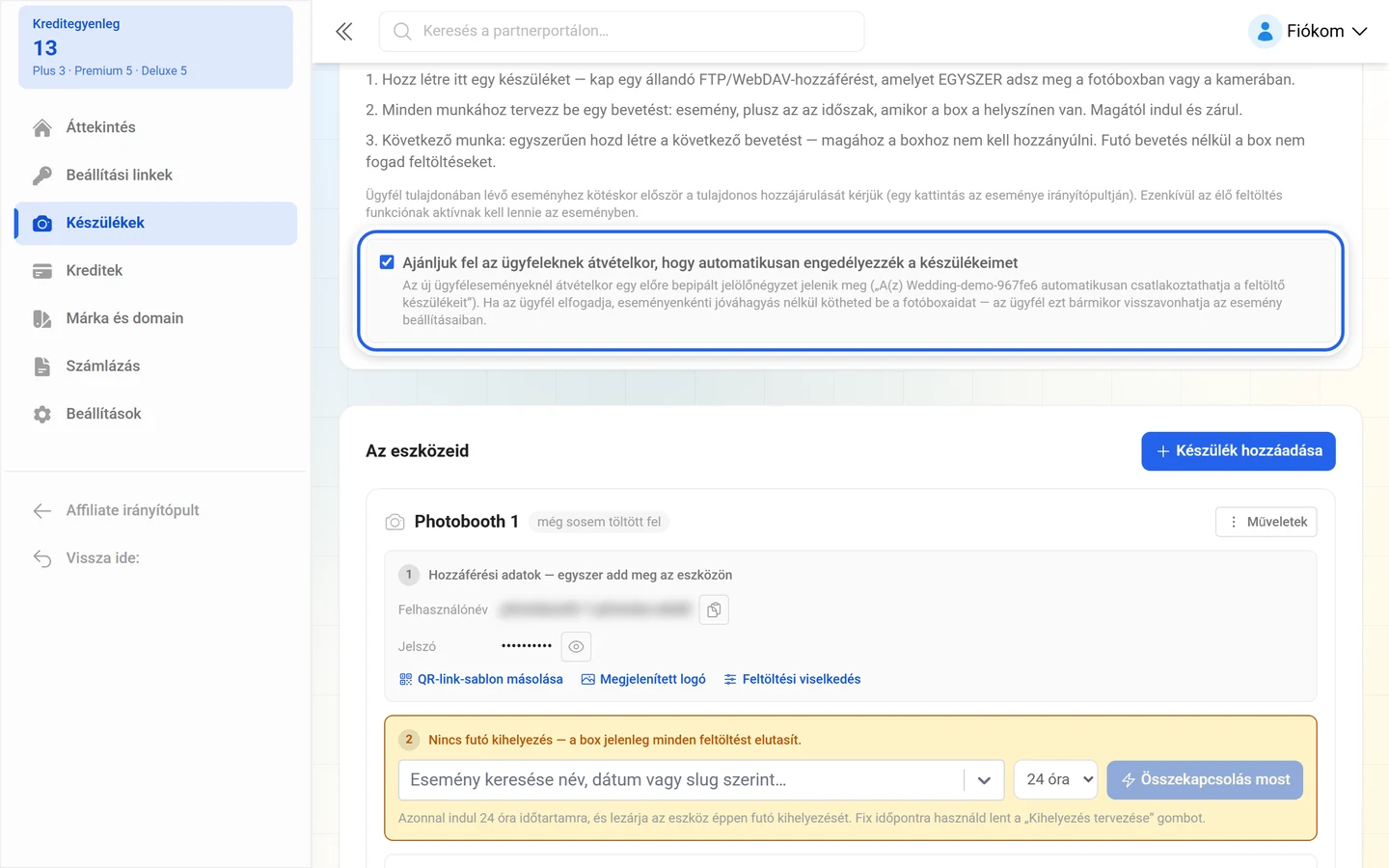This screenshot has width=1389, height=868.
Task: Uncheck the automatic device approval offer checkbox
Action: click(387, 262)
